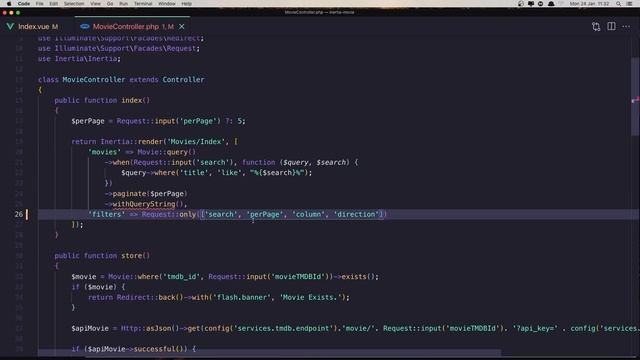640x360 pixels.
Task: Open the Go menu
Action: (110, 4)
